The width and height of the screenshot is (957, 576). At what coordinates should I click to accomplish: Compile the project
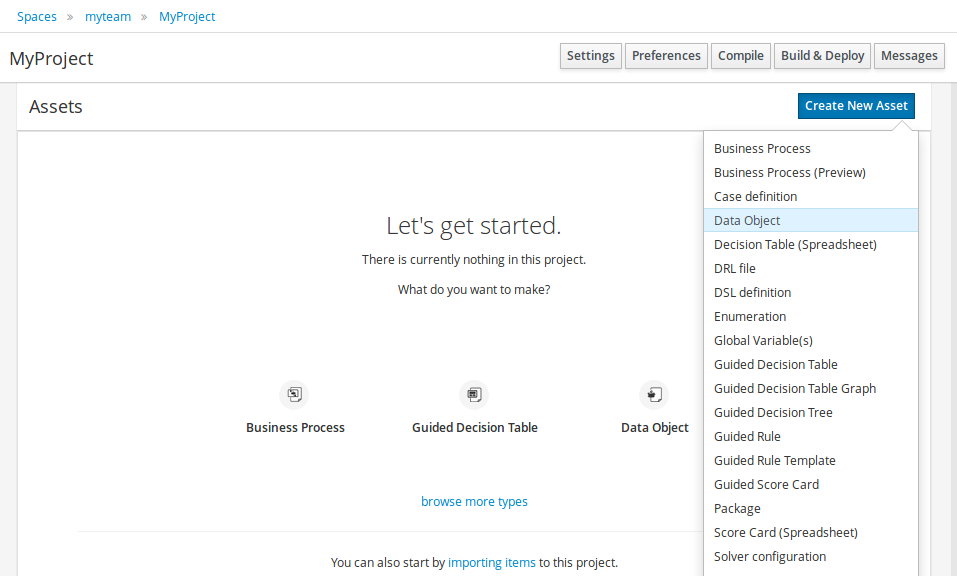pyautogui.click(x=740, y=56)
